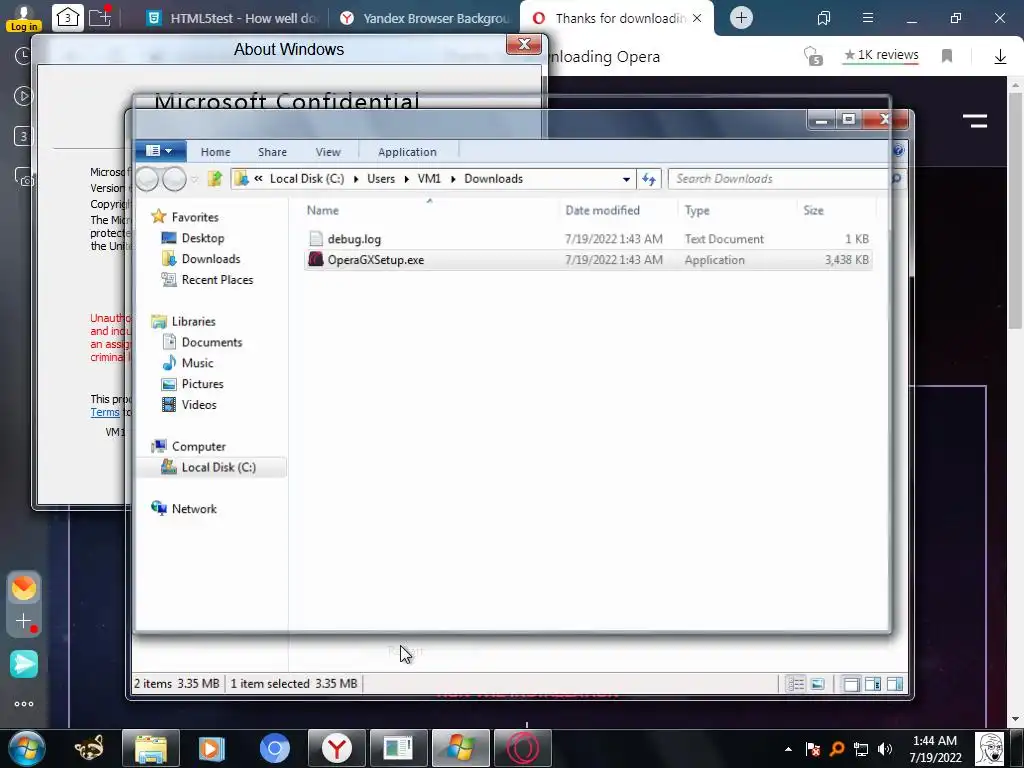Click the Explorer Forward button
The image size is (1024, 768).
pyautogui.click(x=174, y=179)
